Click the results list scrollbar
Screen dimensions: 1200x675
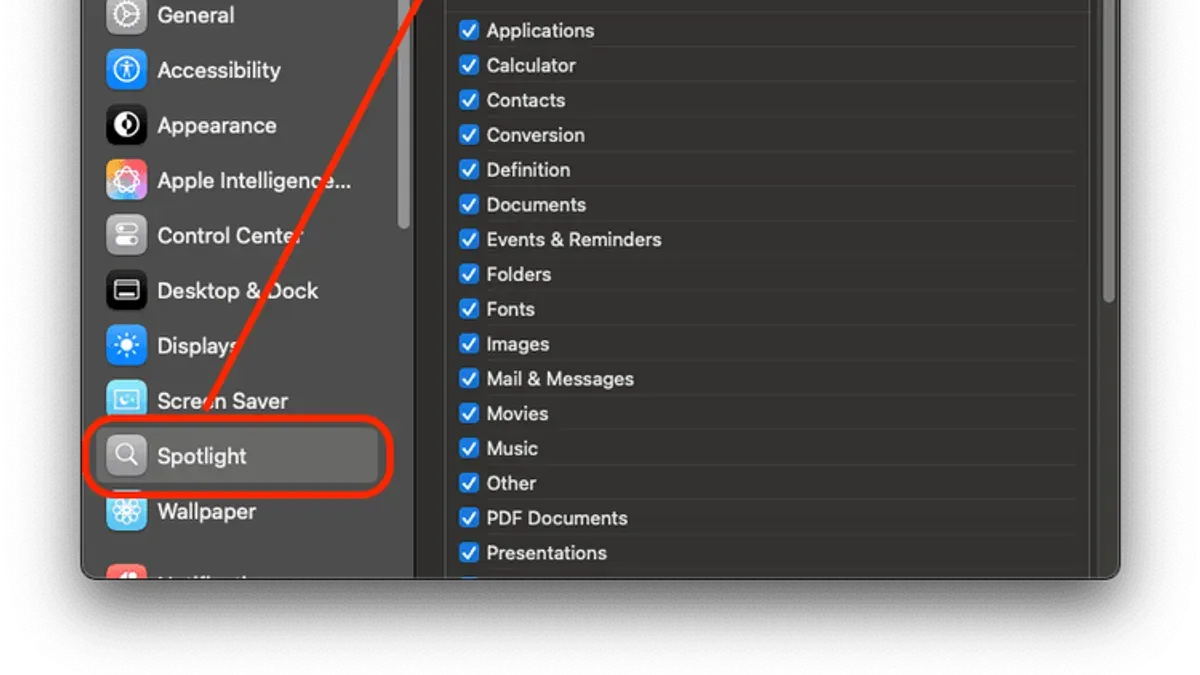[1108, 150]
